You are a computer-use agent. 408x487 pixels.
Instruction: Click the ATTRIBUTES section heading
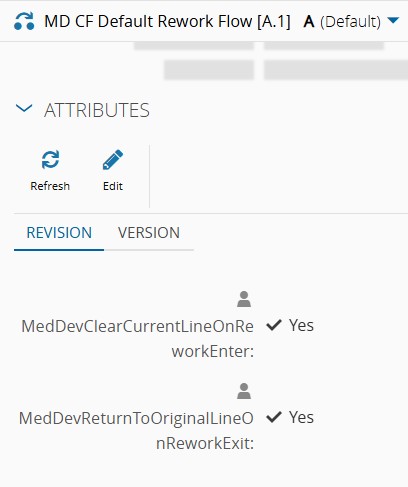click(97, 110)
